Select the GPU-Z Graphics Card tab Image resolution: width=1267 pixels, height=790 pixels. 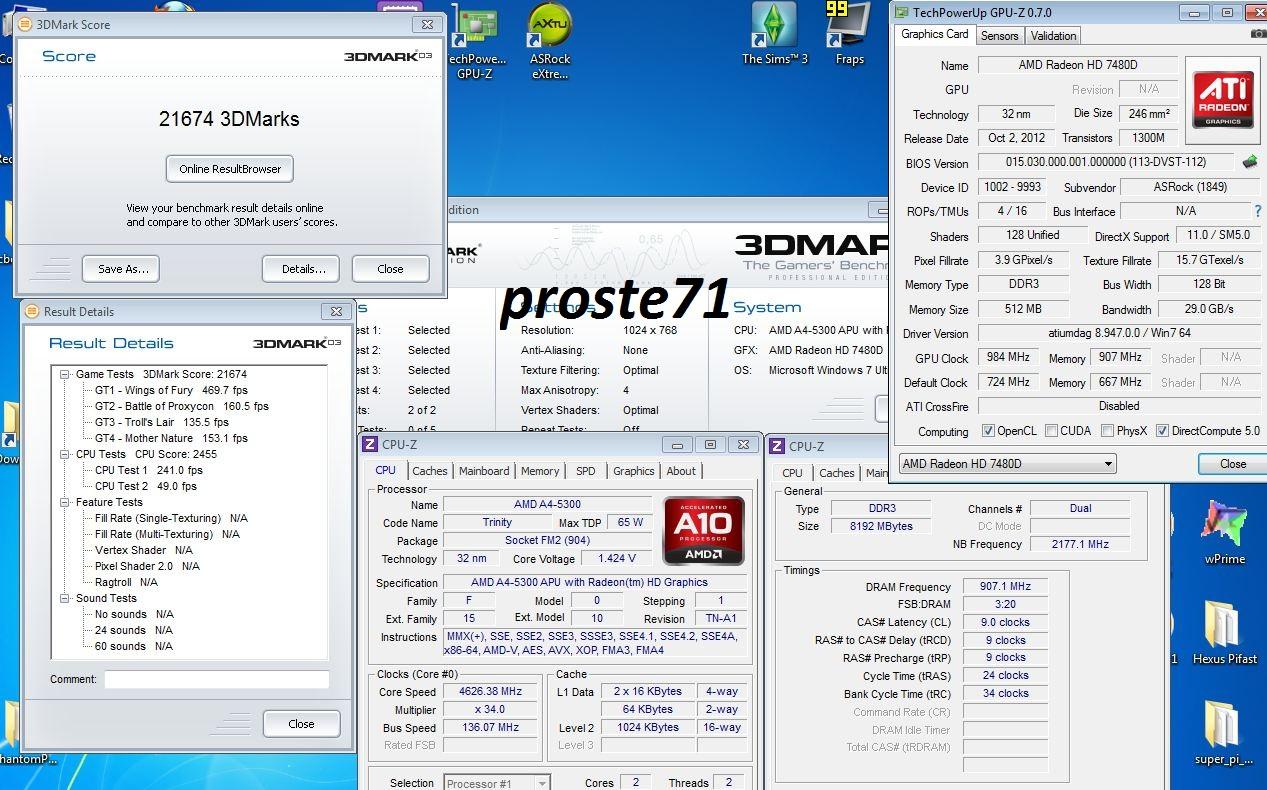(935, 34)
